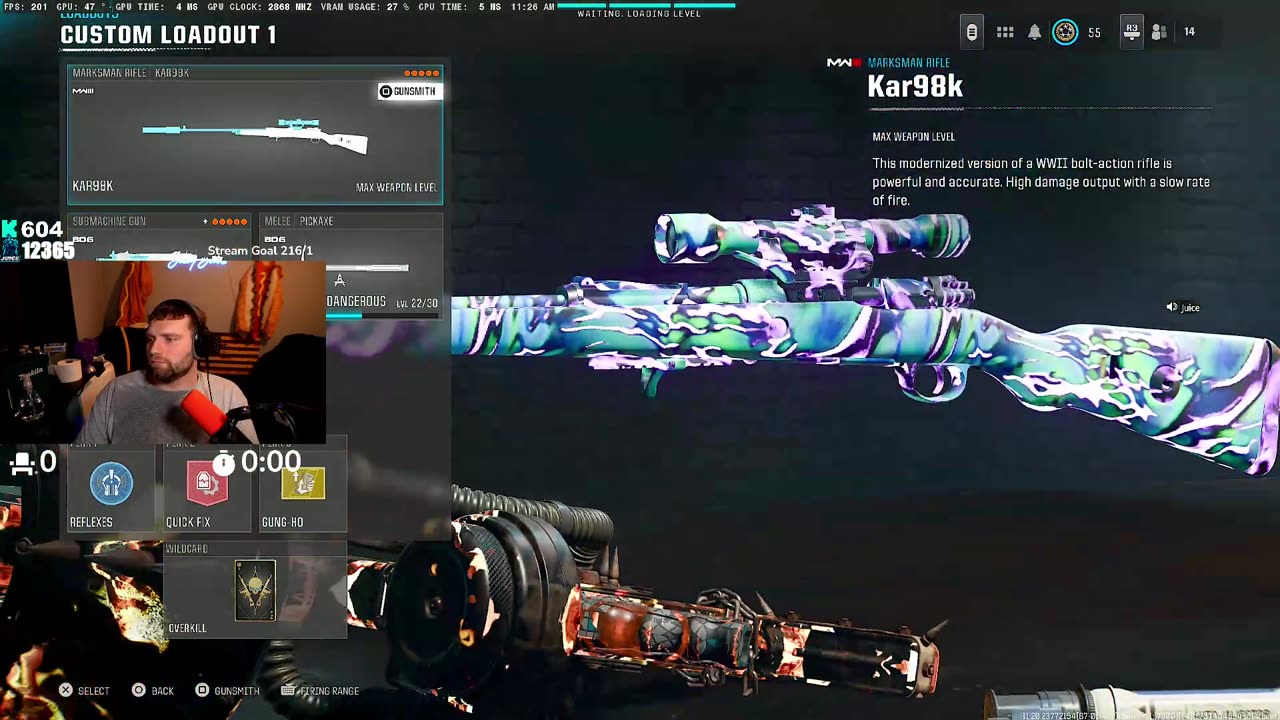The width and height of the screenshot is (1280, 720).
Task: Click the player rank emblem
Action: click(x=1065, y=32)
